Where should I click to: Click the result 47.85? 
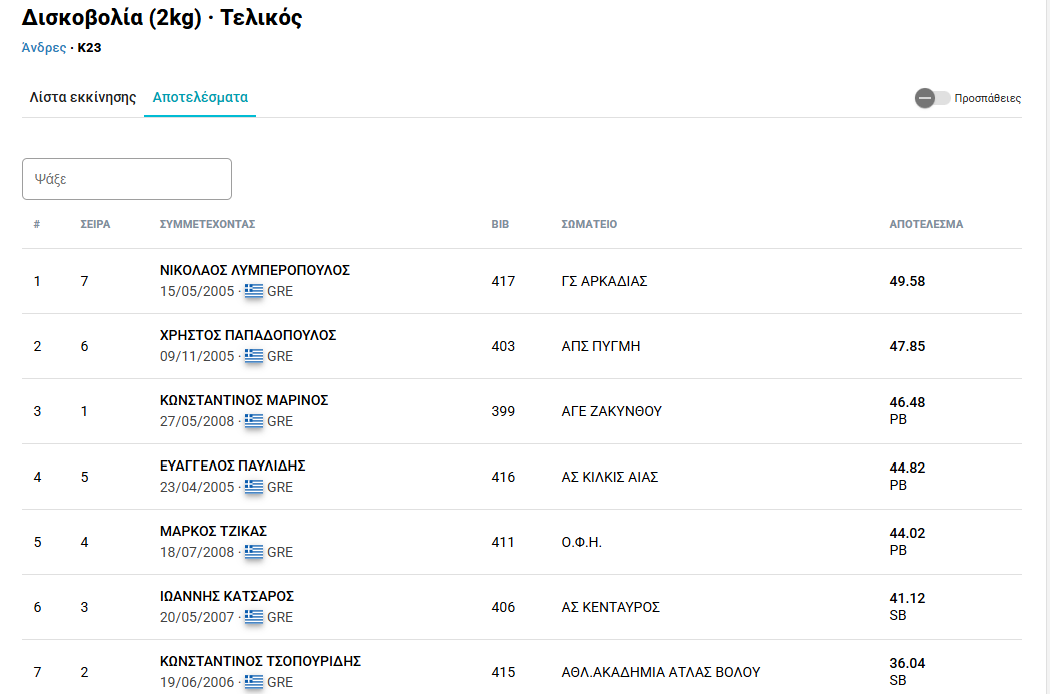(x=907, y=346)
